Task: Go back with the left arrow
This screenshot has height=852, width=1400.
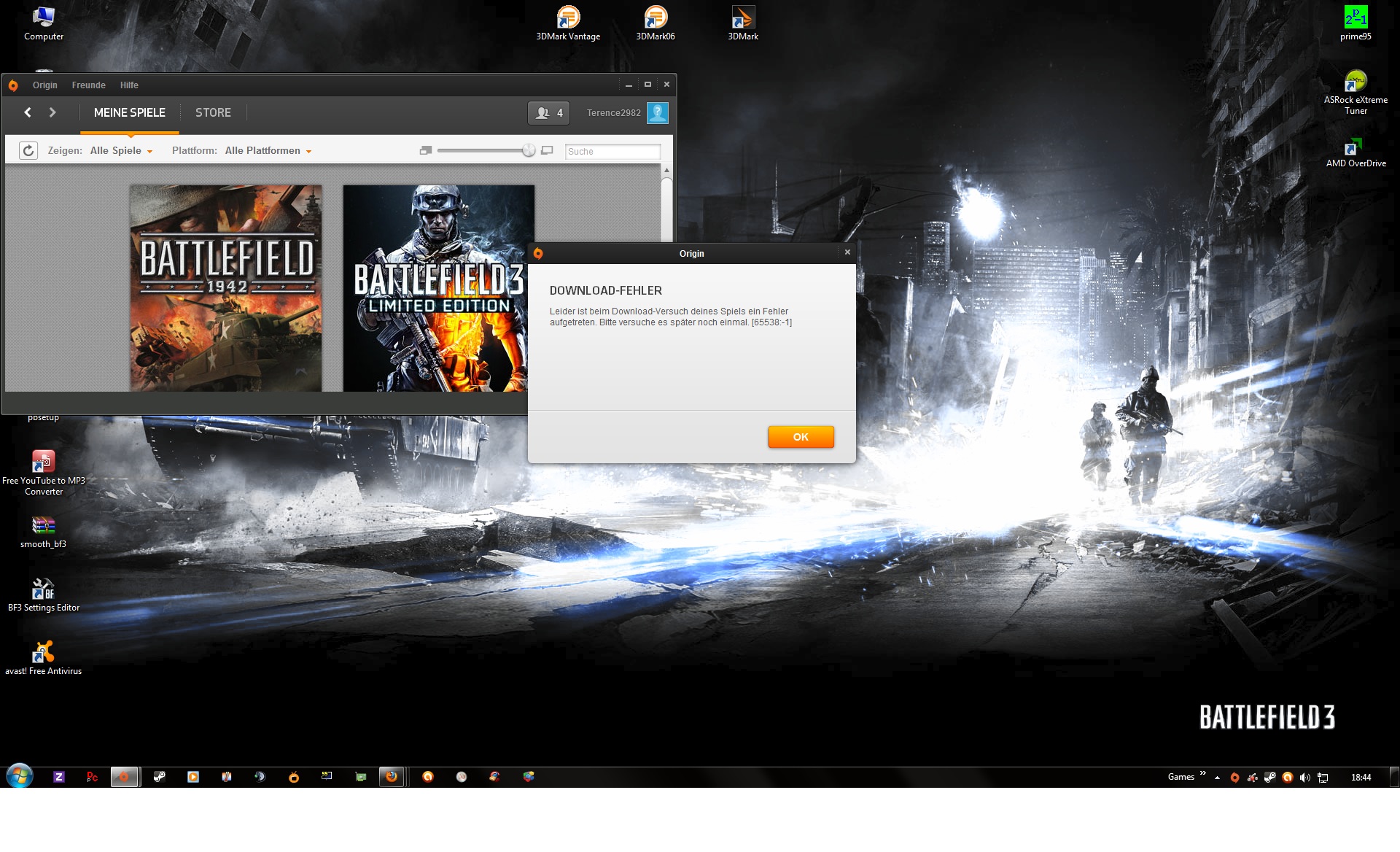Action: 28,112
